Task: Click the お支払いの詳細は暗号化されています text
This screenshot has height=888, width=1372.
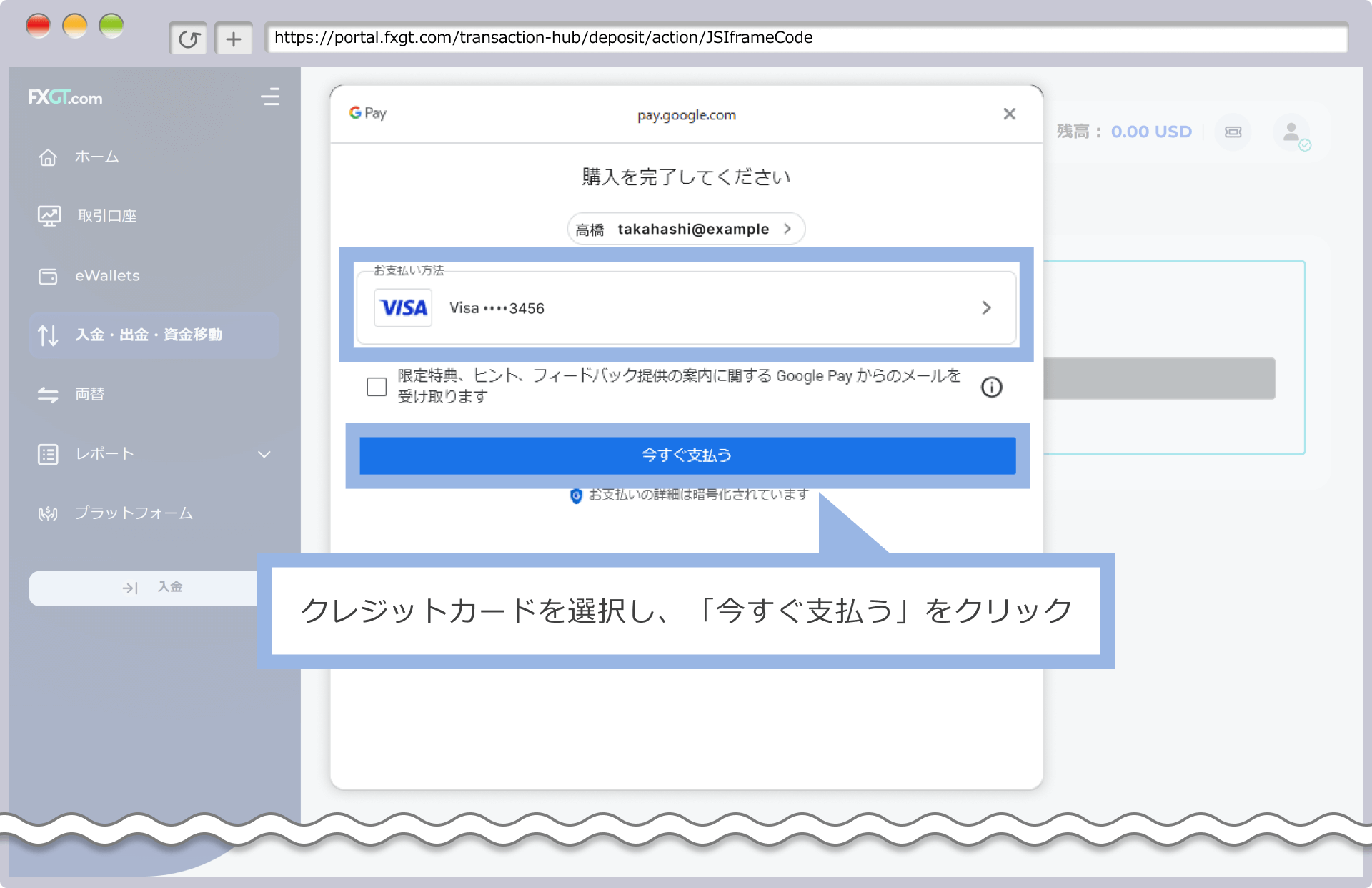Action: click(x=698, y=495)
